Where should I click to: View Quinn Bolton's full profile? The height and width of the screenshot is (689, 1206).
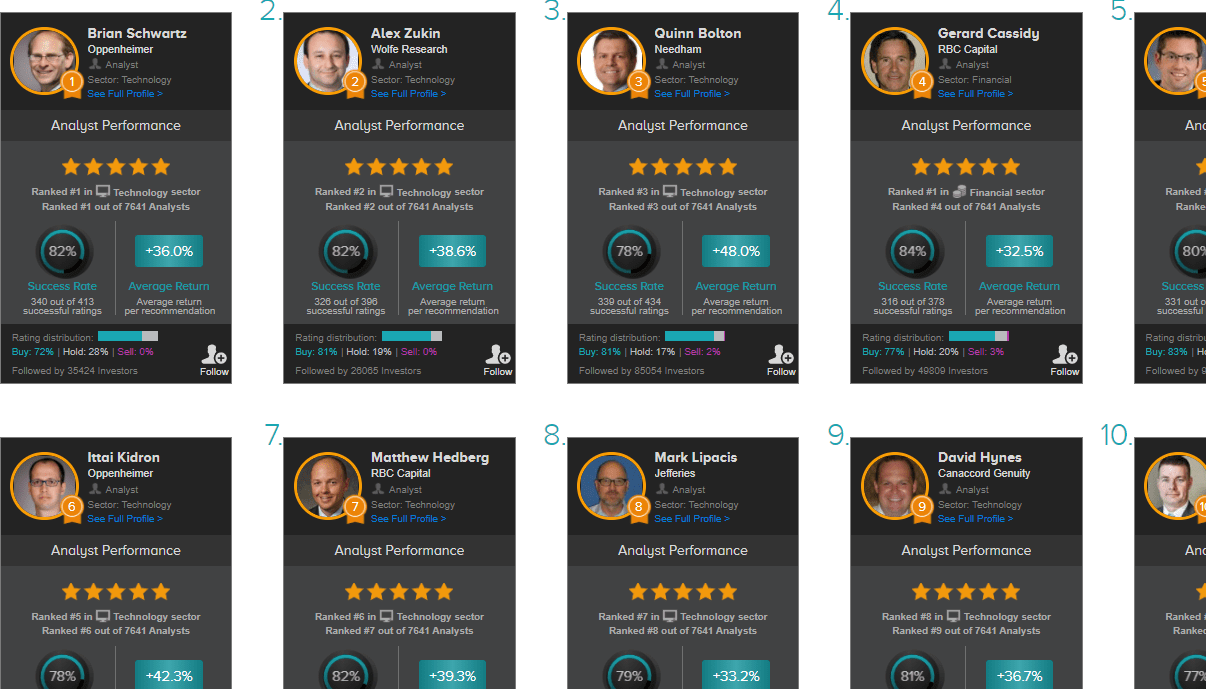[x=692, y=94]
